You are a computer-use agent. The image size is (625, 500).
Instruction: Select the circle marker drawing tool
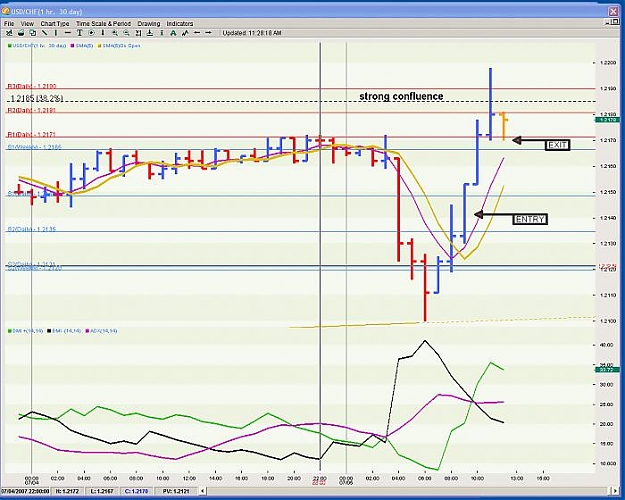tap(91, 33)
